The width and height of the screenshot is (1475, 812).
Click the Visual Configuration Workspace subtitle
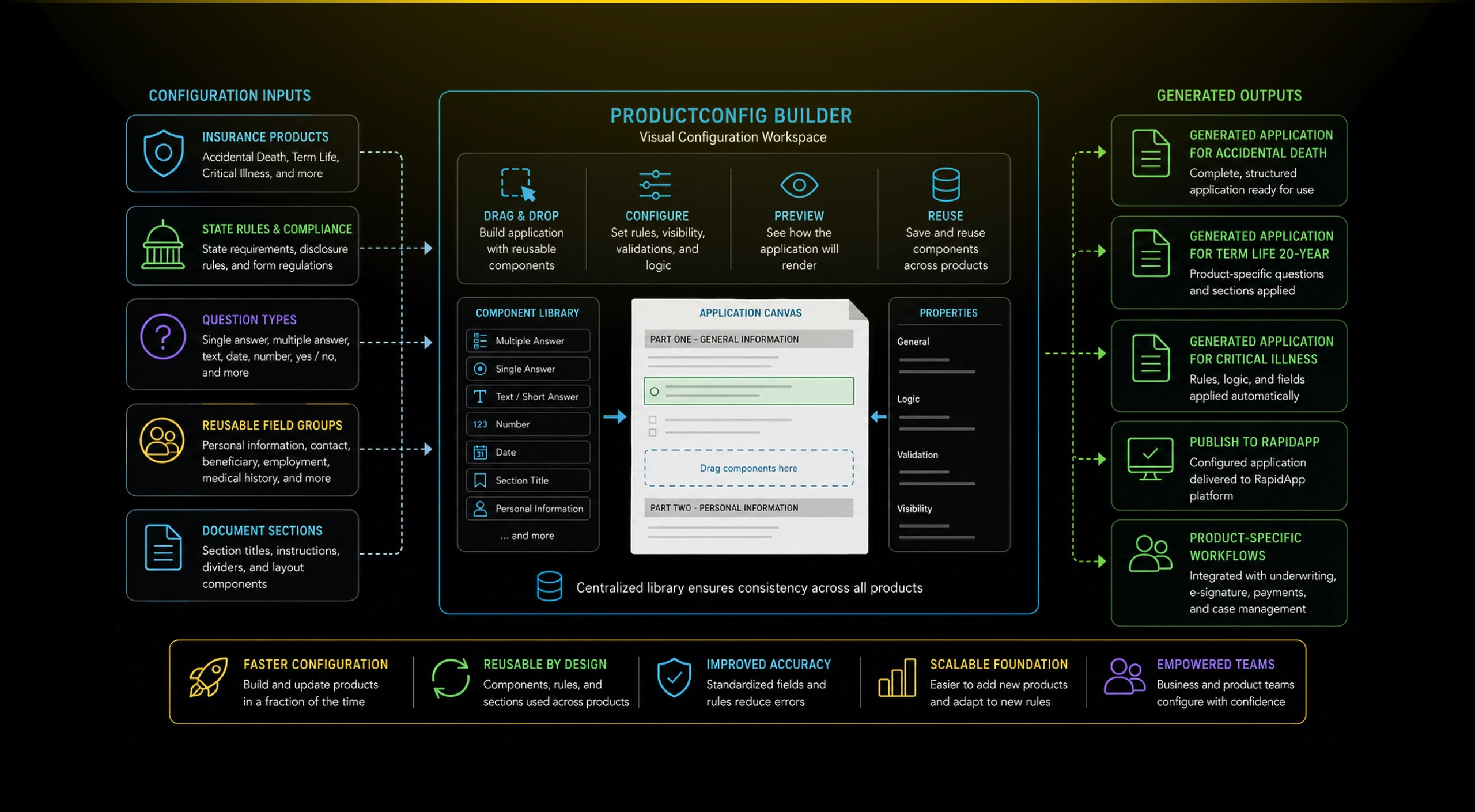[x=732, y=137]
